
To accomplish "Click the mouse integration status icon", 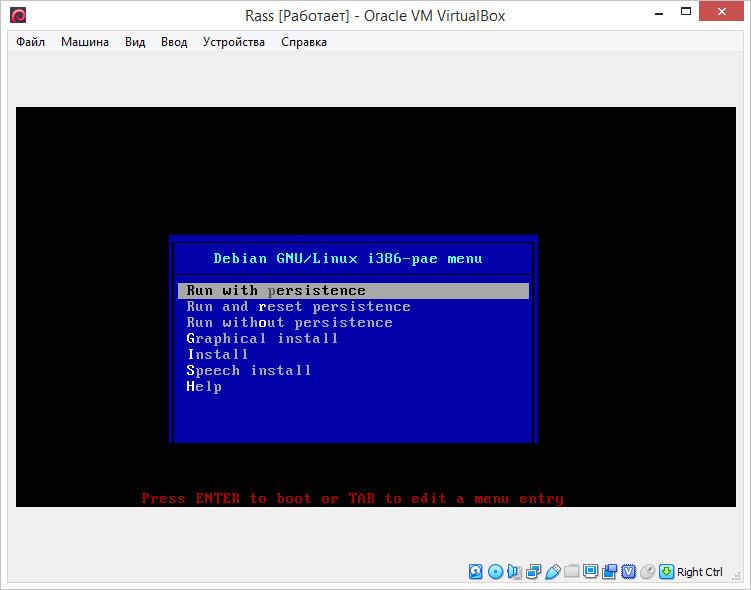I will pos(648,571).
